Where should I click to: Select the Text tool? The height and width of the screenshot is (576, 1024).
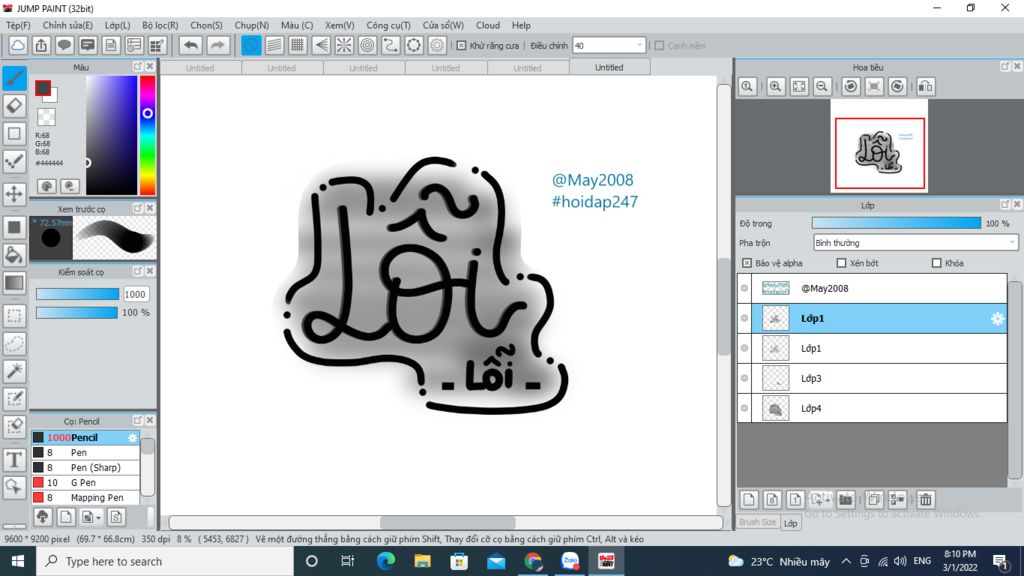(x=14, y=460)
